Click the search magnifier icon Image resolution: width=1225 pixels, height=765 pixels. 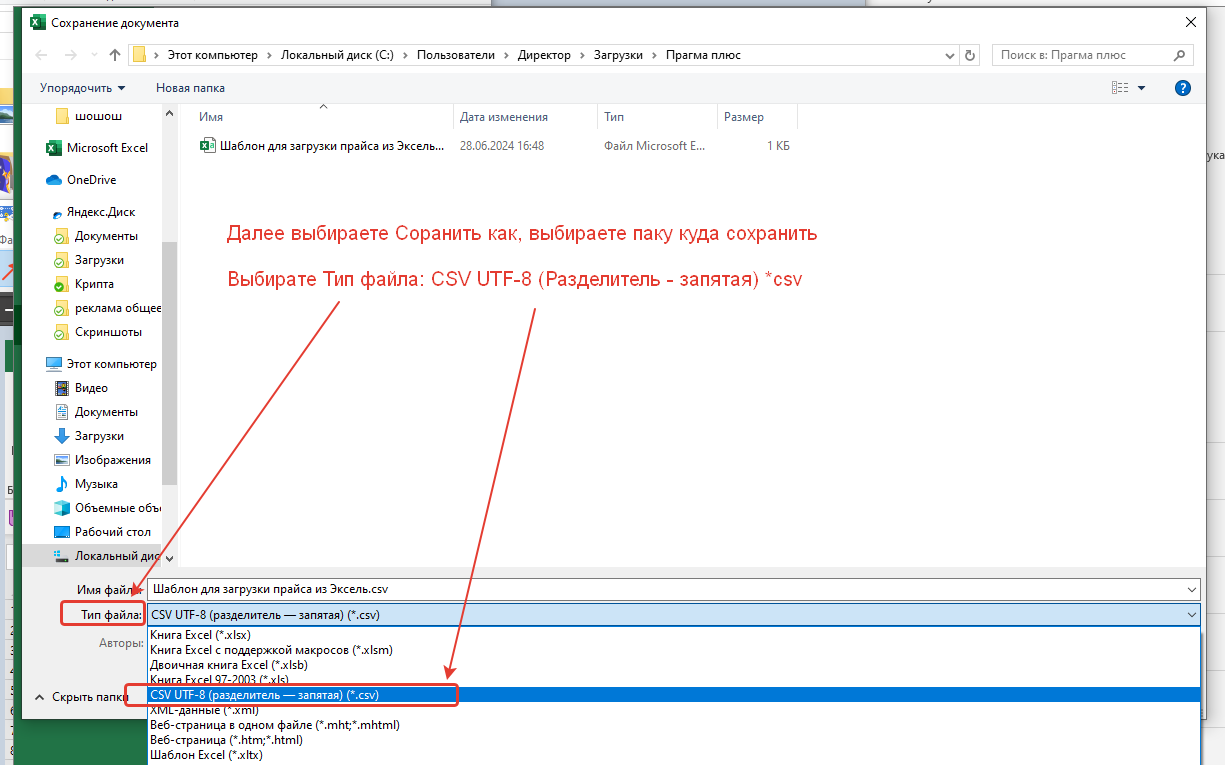(x=1180, y=55)
